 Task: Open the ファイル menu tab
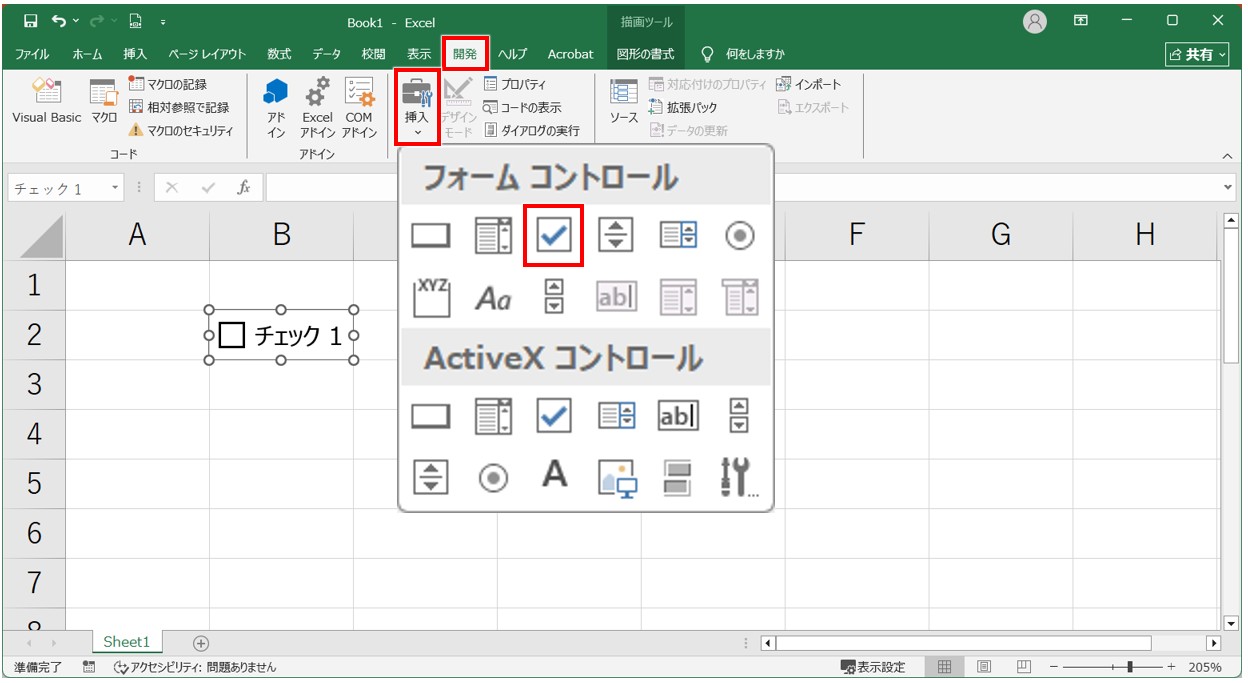[x=33, y=54]
